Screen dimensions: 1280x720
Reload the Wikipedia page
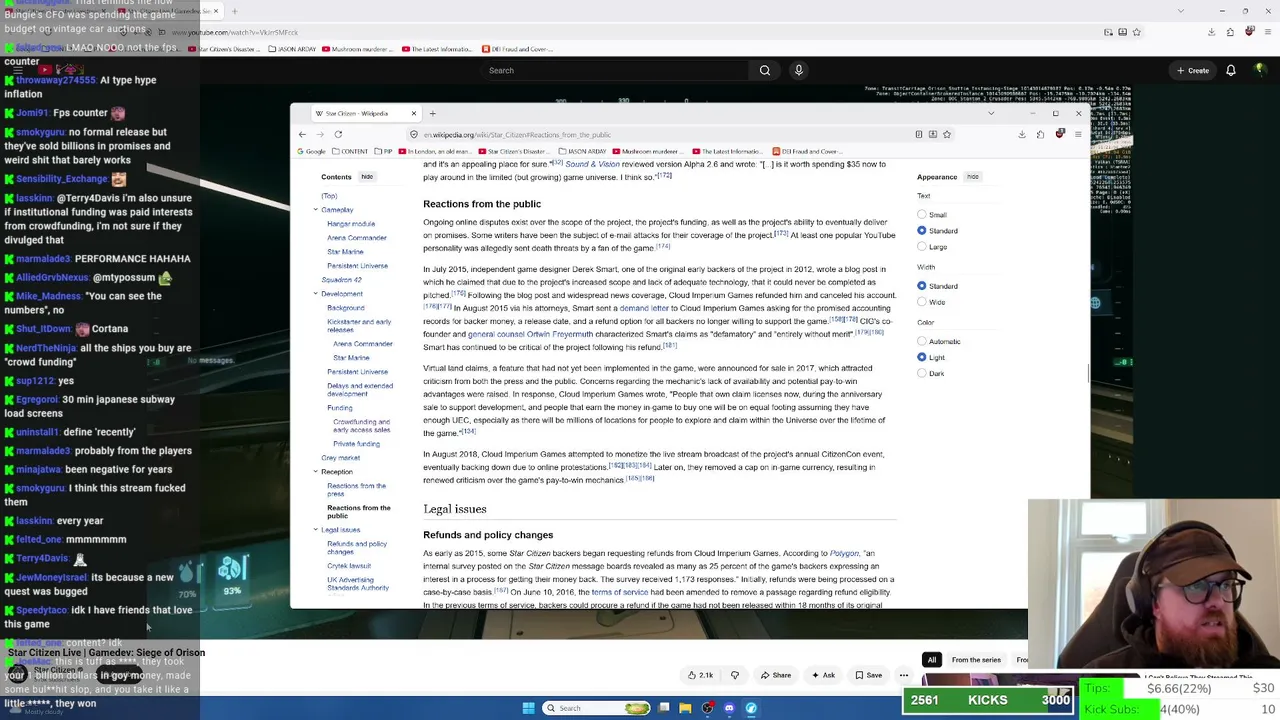(x=338, y=134)
